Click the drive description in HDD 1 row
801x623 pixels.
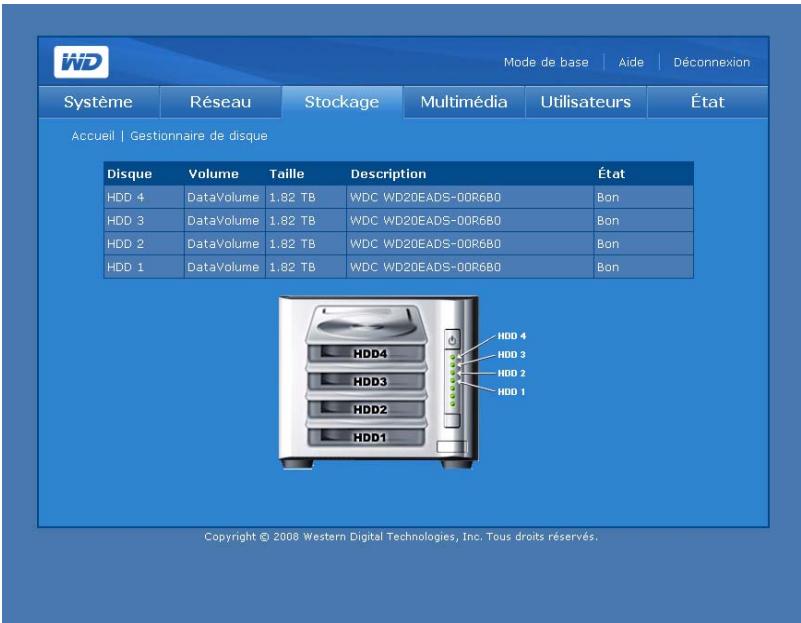click(426, 267)
